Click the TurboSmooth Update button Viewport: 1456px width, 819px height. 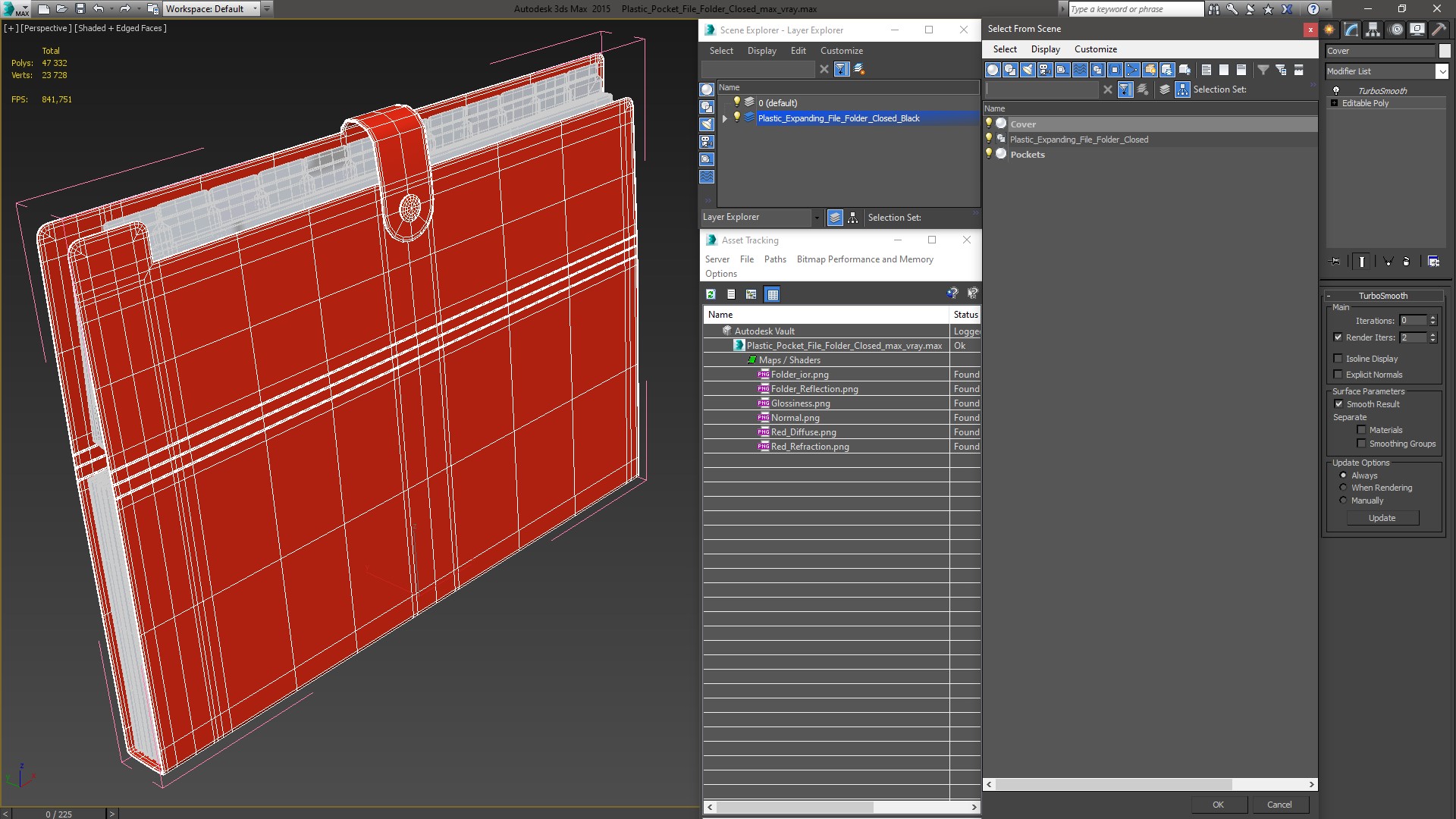pos(1382,518)
